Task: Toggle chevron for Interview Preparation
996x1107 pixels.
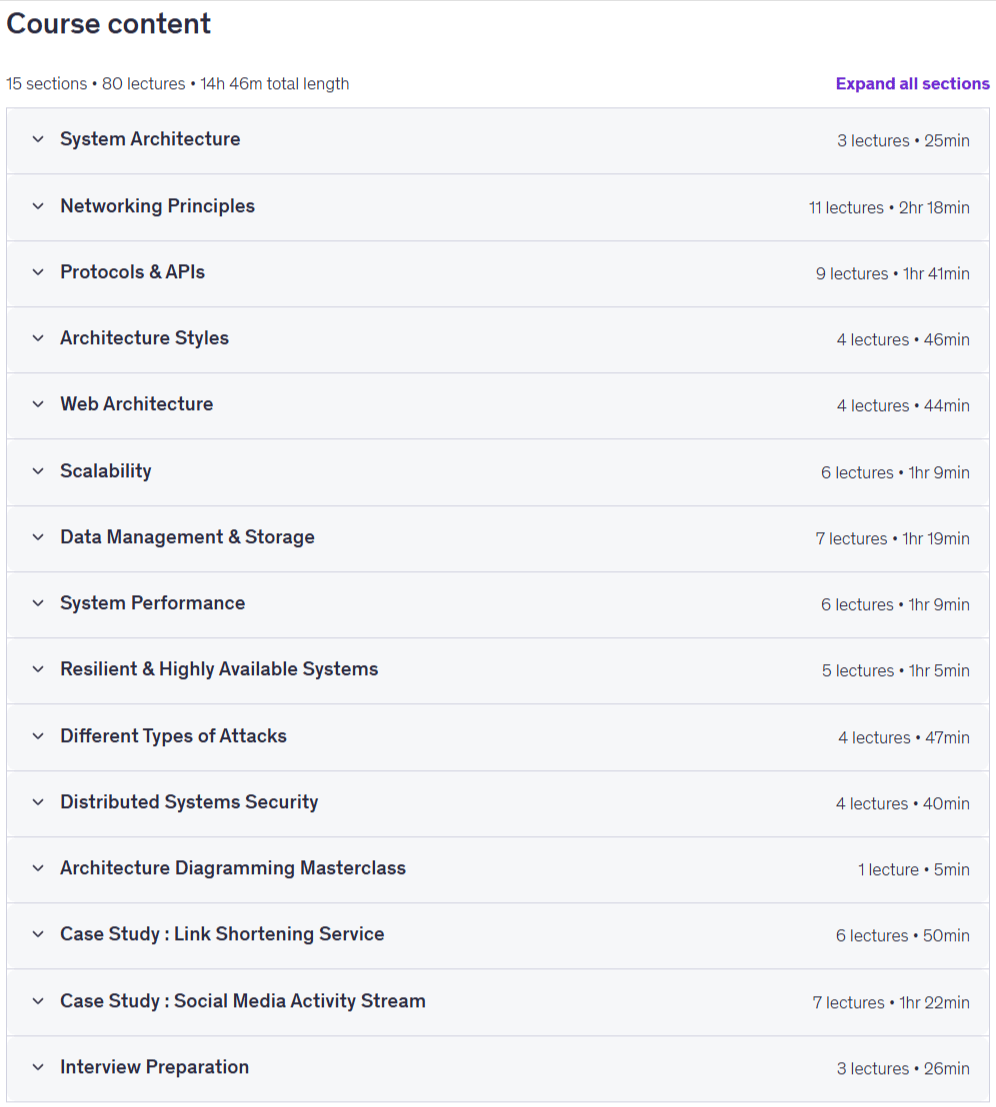Action: click(38, 1067)
